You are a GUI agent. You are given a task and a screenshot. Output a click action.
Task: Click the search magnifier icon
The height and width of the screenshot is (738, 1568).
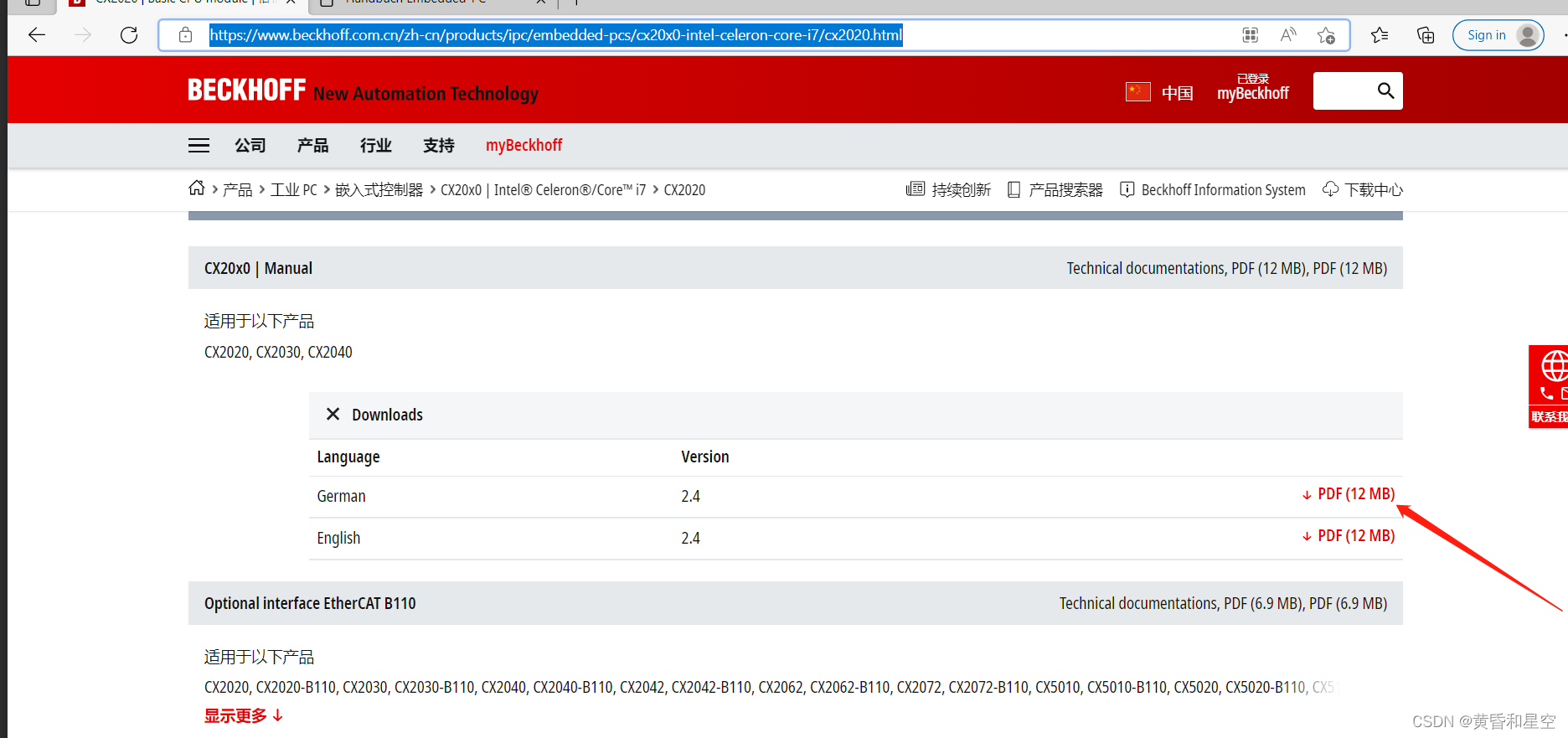click(x=1386, y=90)
